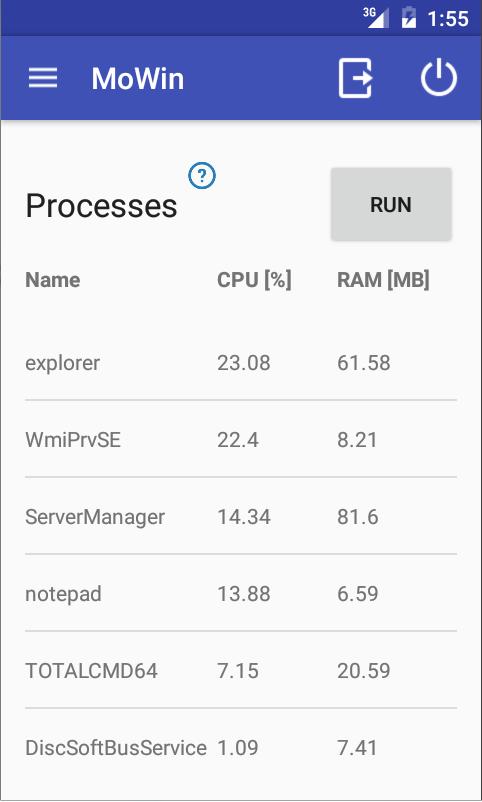Image resolution: width=482 pixels, height=802 pixels.
Task: Tap WmiPrvSE CPU value 22.4
Action: (x=238, y=439)
